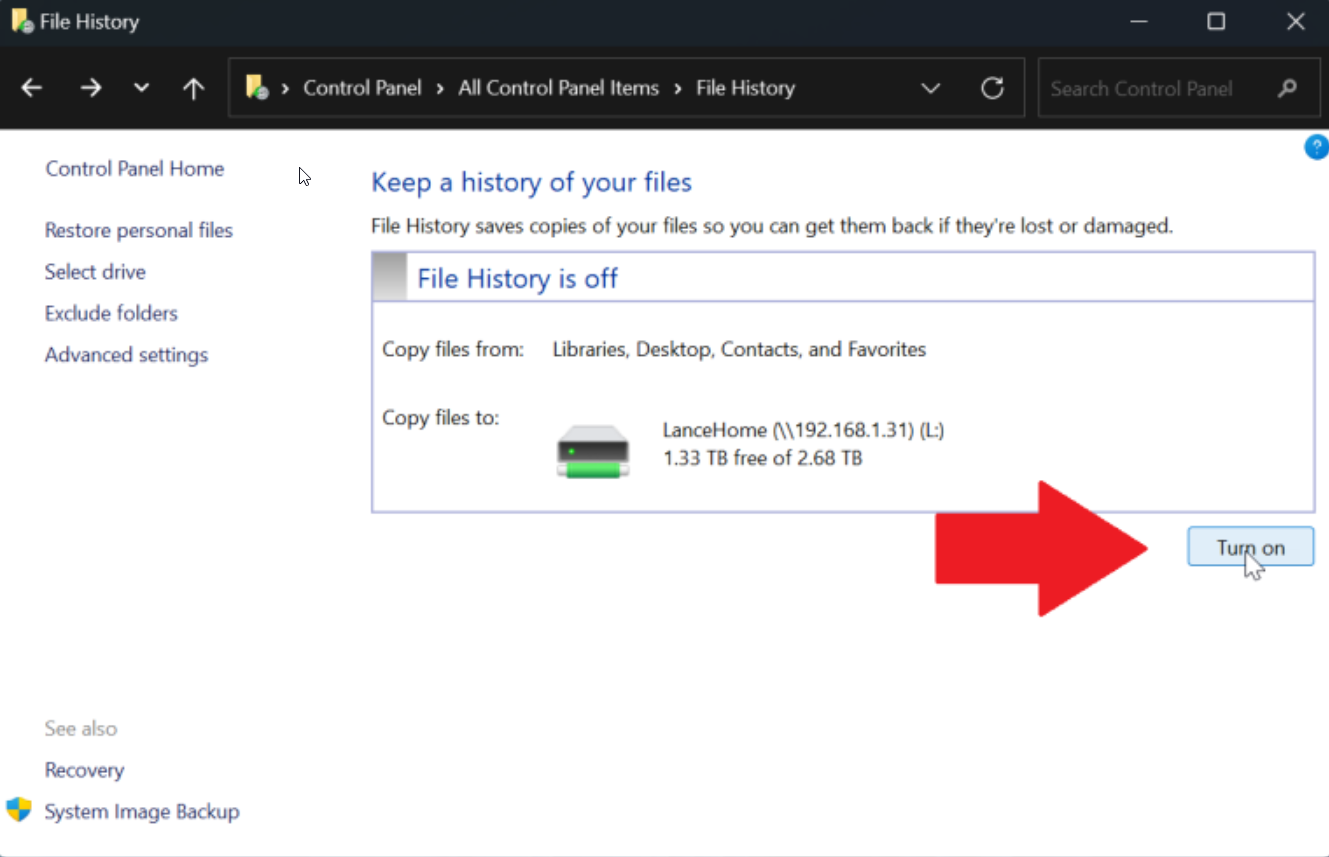Open the All Control Panel Items breadcrumb

click(558, 88)
